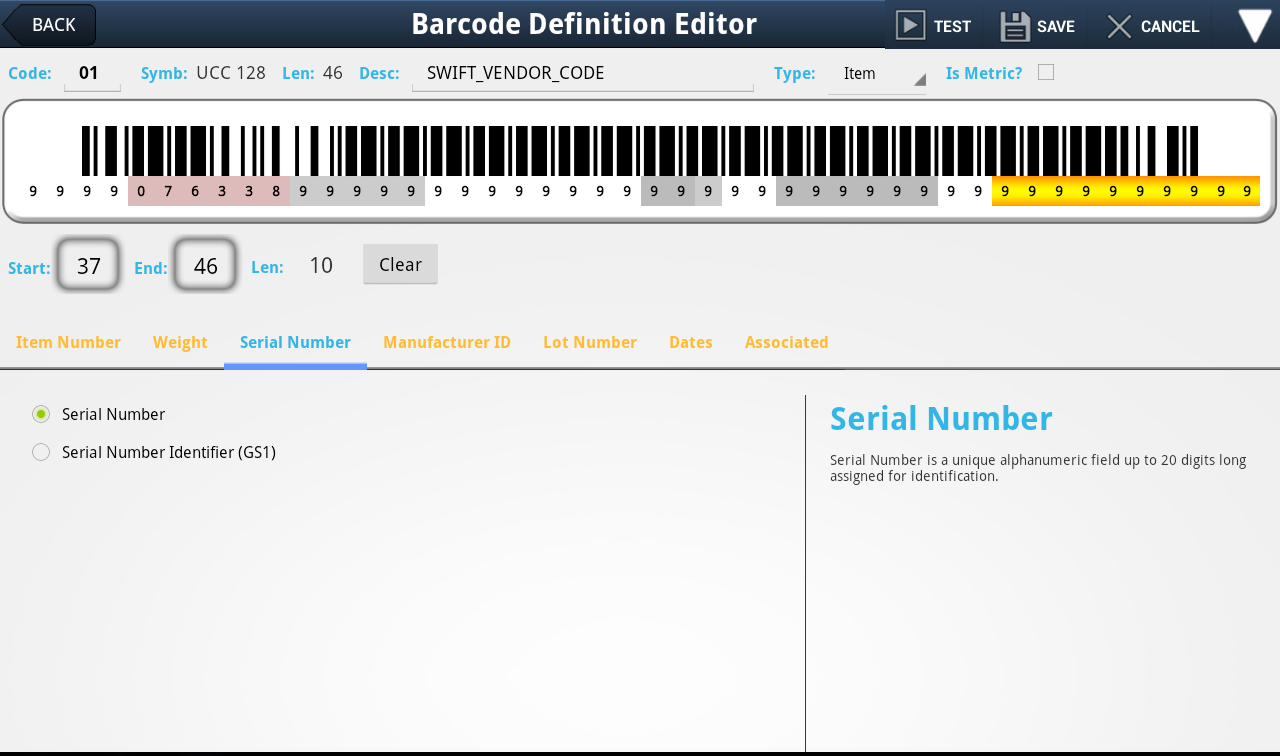Click the CANCEL label in top bar
The height and width of the screenshot is (756, 1280).
click(1170, 27)
